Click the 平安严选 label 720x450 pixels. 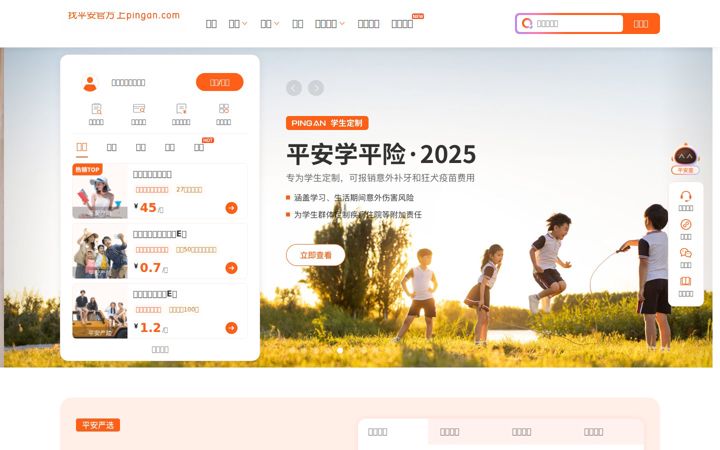(98, 425)
